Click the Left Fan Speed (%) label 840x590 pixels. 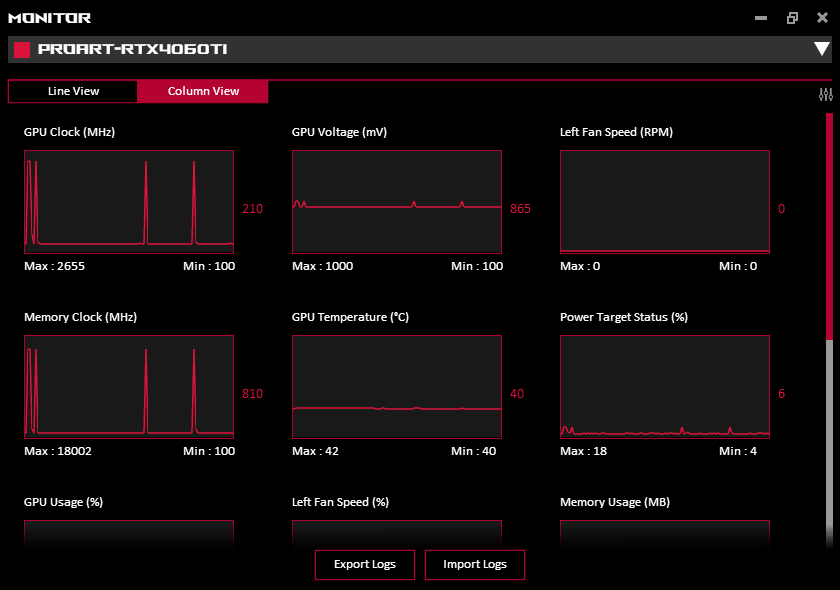[340, 502]
